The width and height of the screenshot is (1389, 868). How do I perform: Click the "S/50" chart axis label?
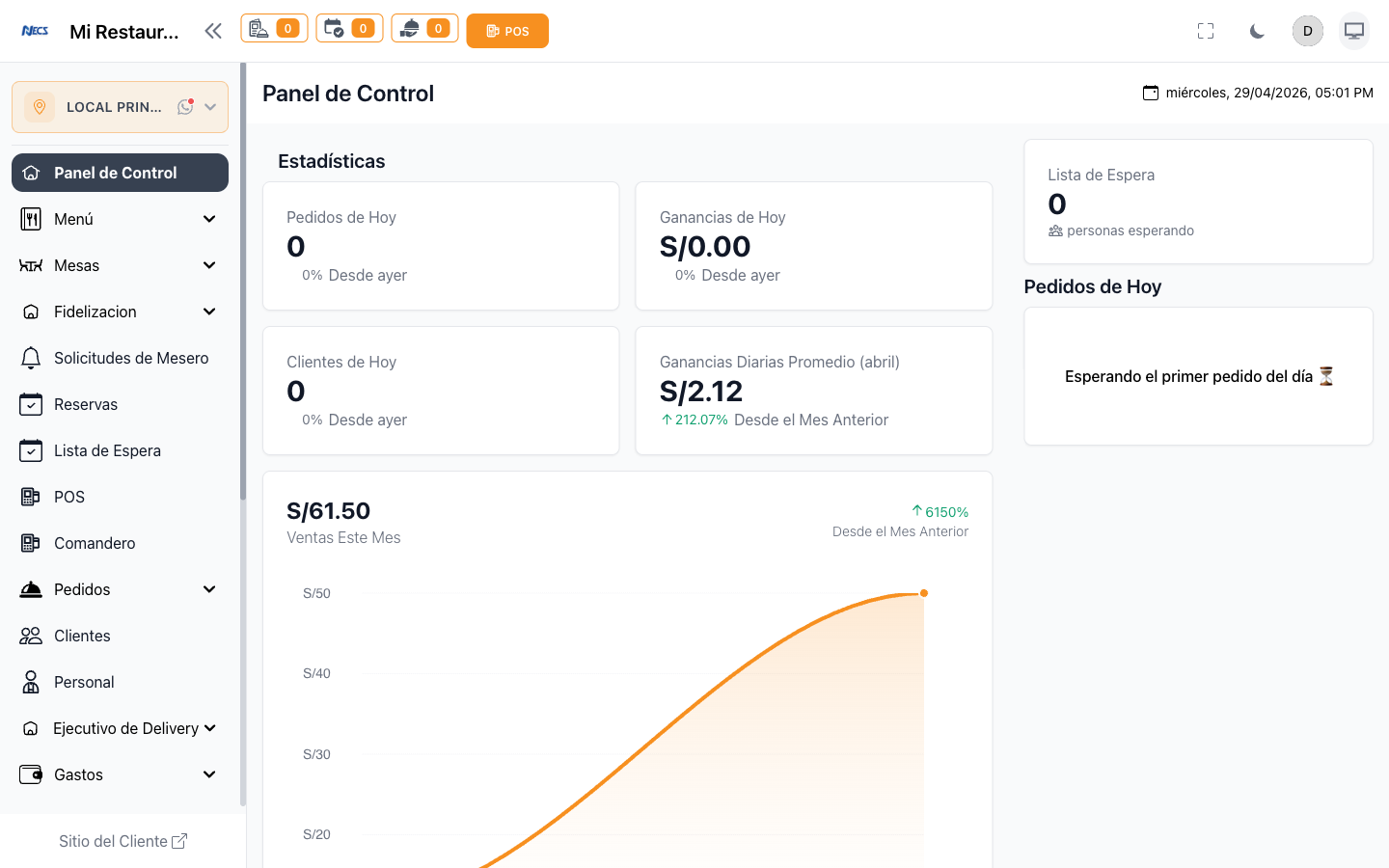pos(316,593)
